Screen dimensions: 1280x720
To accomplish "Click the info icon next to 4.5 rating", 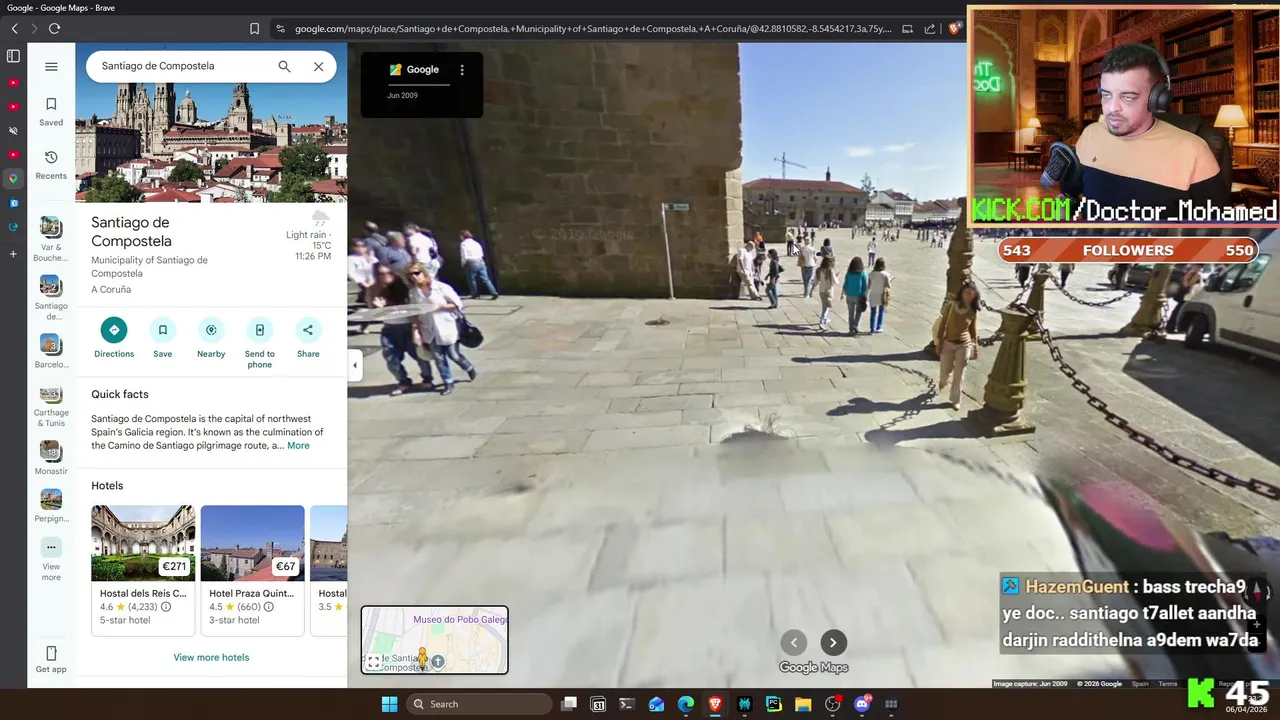I will pyautogui.click(x=269, y=607).
